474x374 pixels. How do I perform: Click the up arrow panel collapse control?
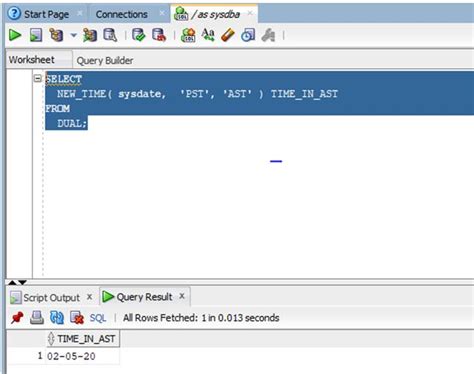tap(12, 282)
